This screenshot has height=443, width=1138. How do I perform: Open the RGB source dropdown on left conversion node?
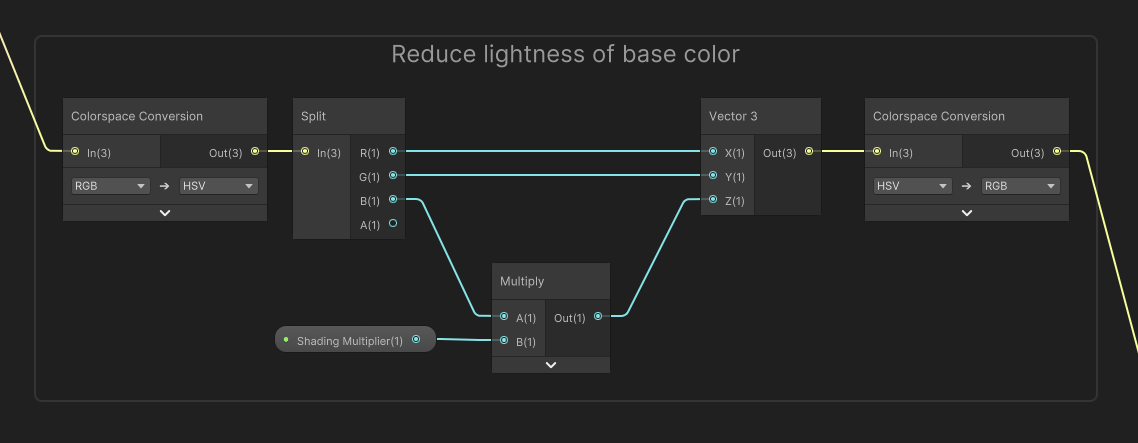110,186
